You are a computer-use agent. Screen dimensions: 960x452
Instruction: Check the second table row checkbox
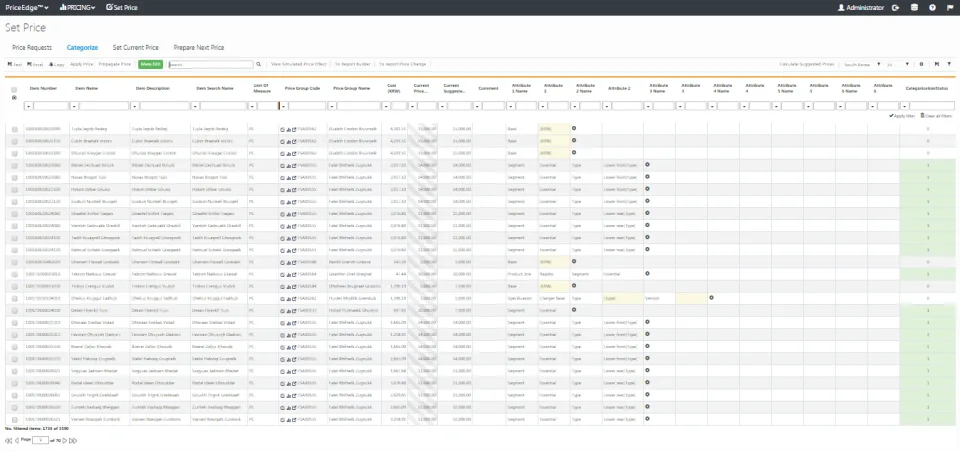(14, 141)
